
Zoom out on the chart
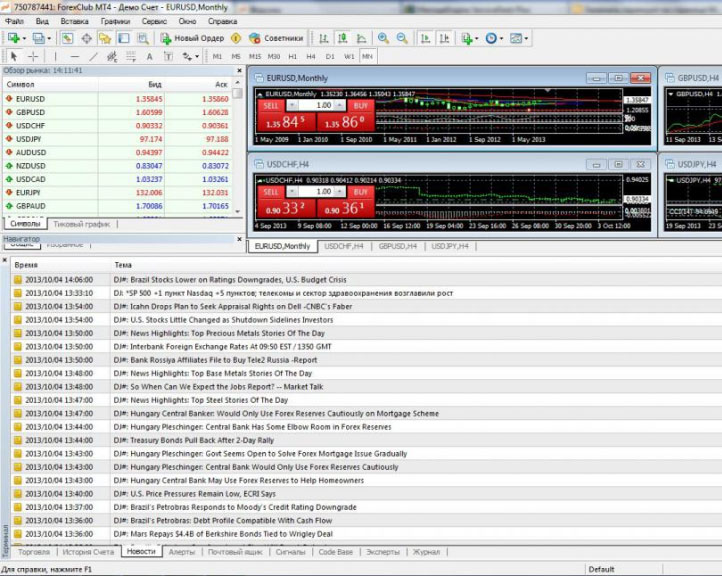point(402,38)
